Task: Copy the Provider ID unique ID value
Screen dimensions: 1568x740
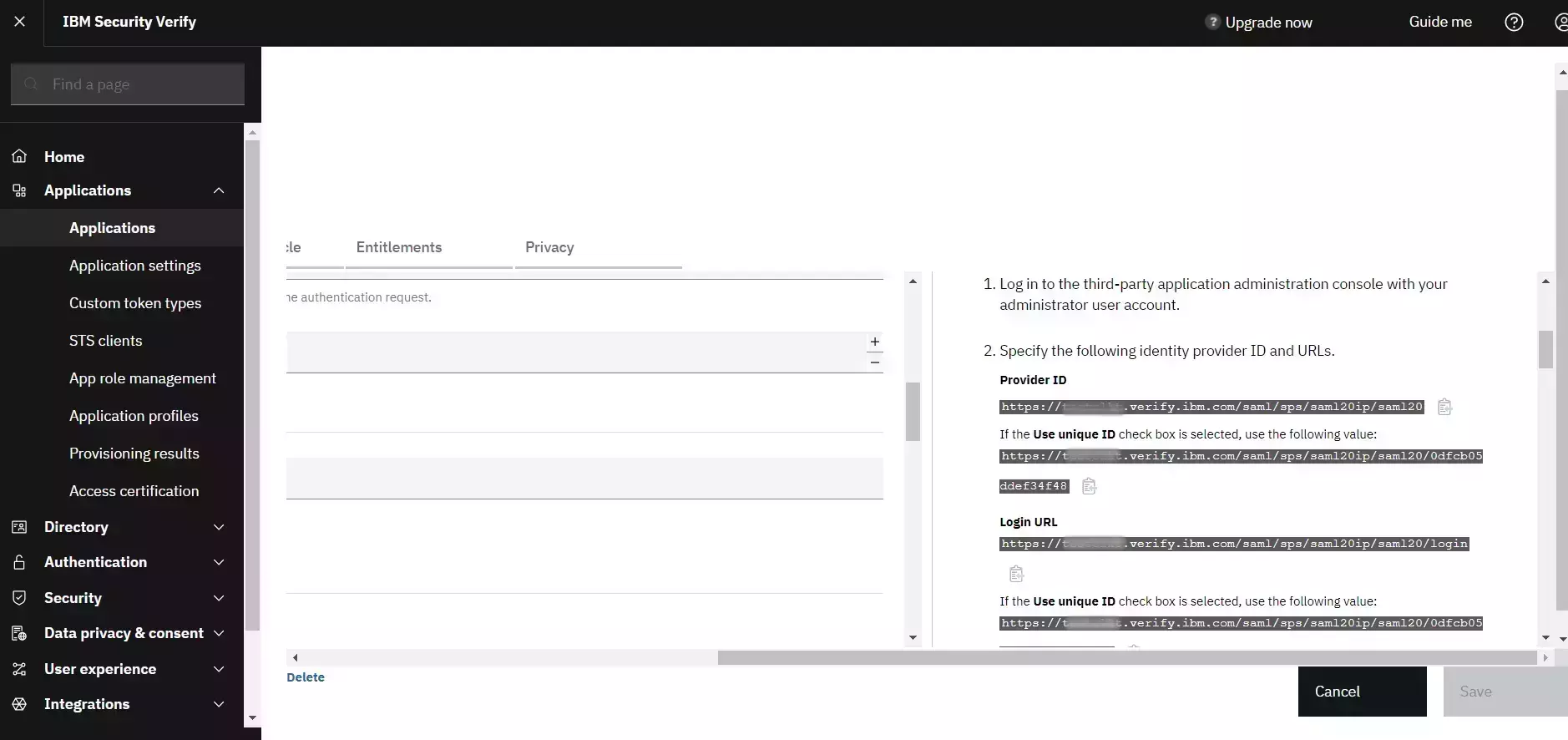Action: [1089, 486]
